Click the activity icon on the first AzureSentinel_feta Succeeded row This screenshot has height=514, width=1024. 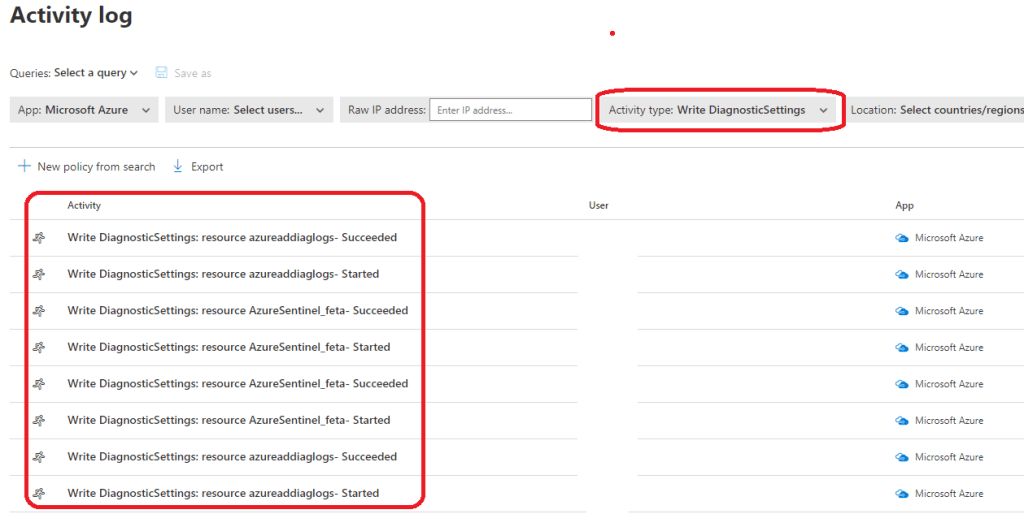(39, 311)
